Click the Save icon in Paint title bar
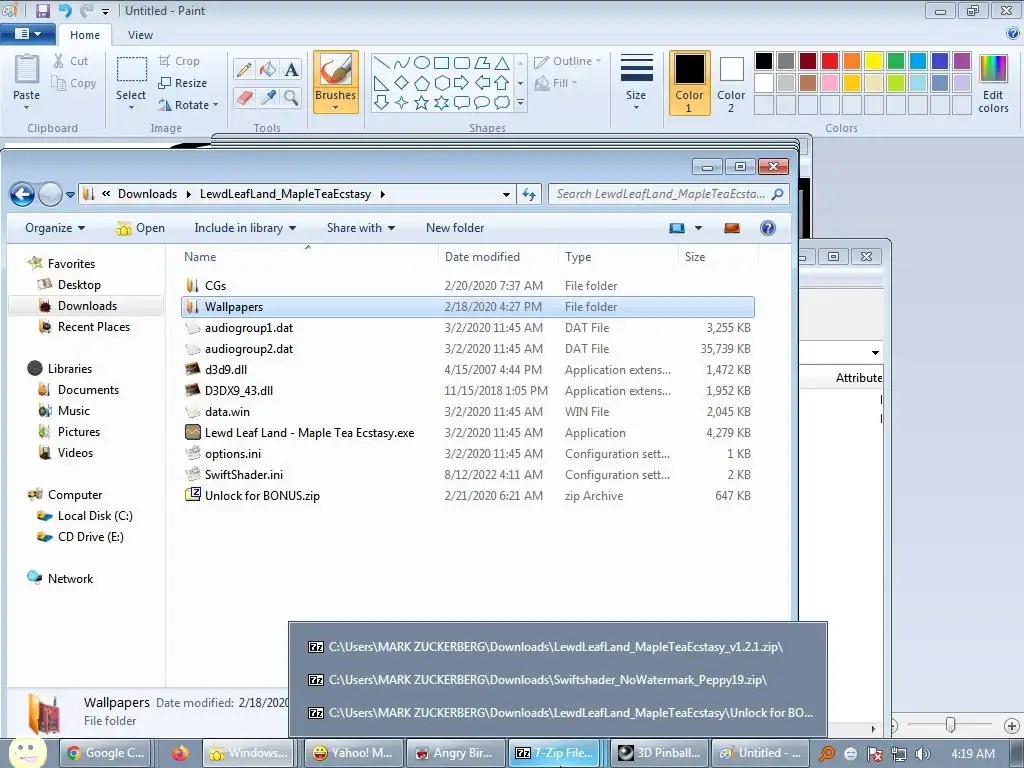This screenshot has width=1024, height=768. tap(42, 10)
